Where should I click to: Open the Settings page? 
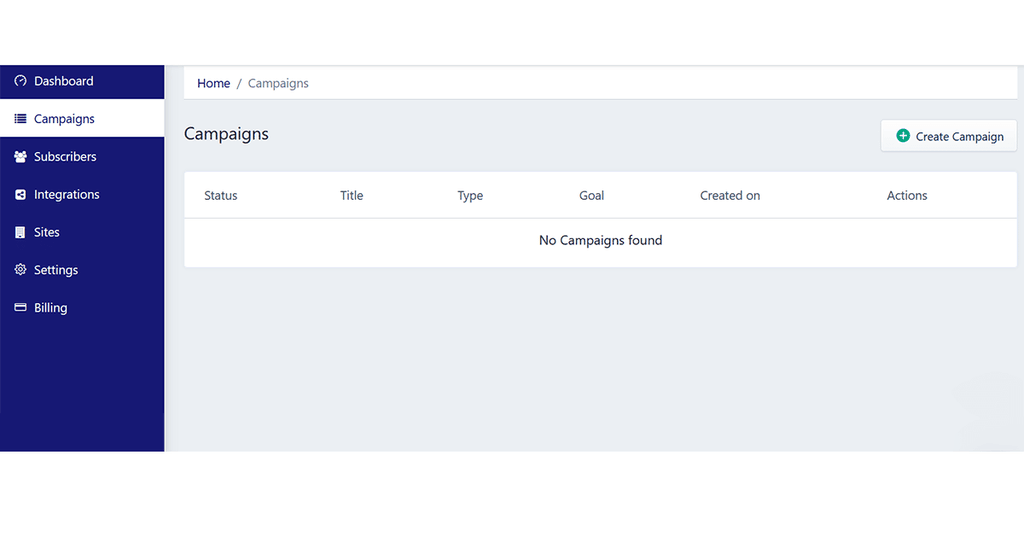tap(82, 270)
